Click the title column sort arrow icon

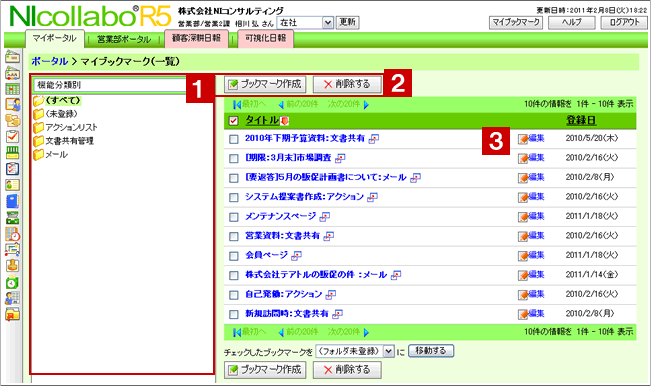coord(284,121)
